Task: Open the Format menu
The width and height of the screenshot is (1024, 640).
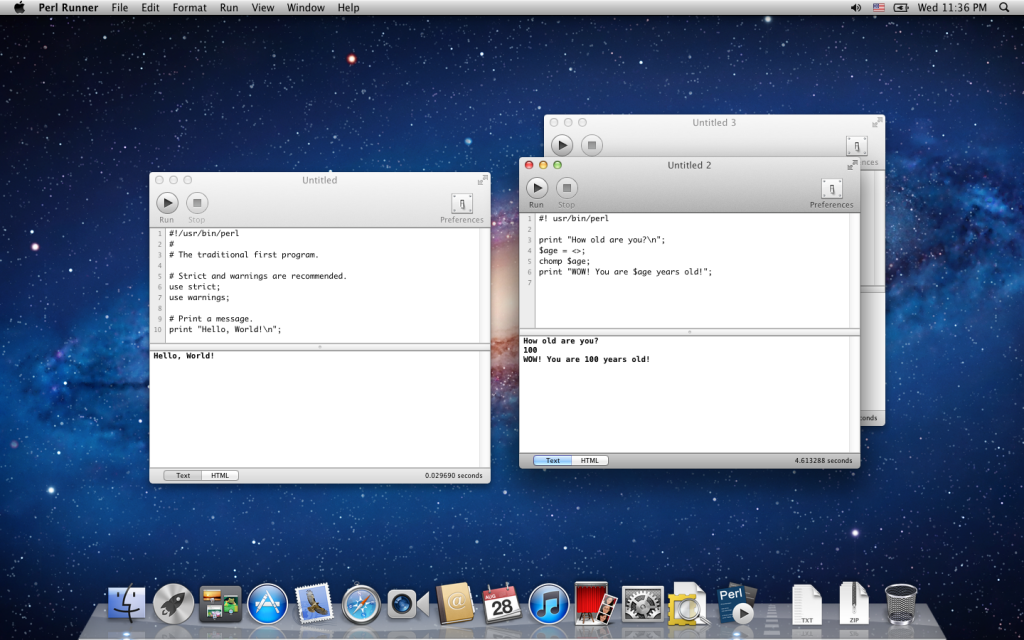Action: tap(189, 8)
